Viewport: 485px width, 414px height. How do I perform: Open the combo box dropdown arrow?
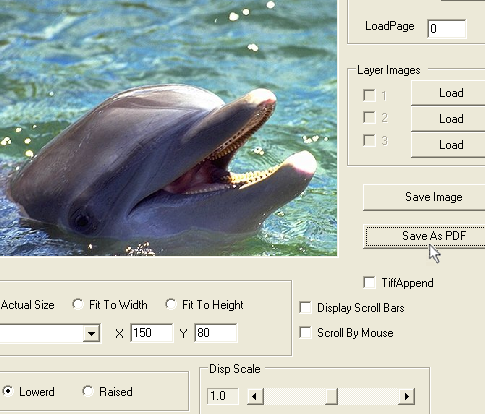pos(91,333)
